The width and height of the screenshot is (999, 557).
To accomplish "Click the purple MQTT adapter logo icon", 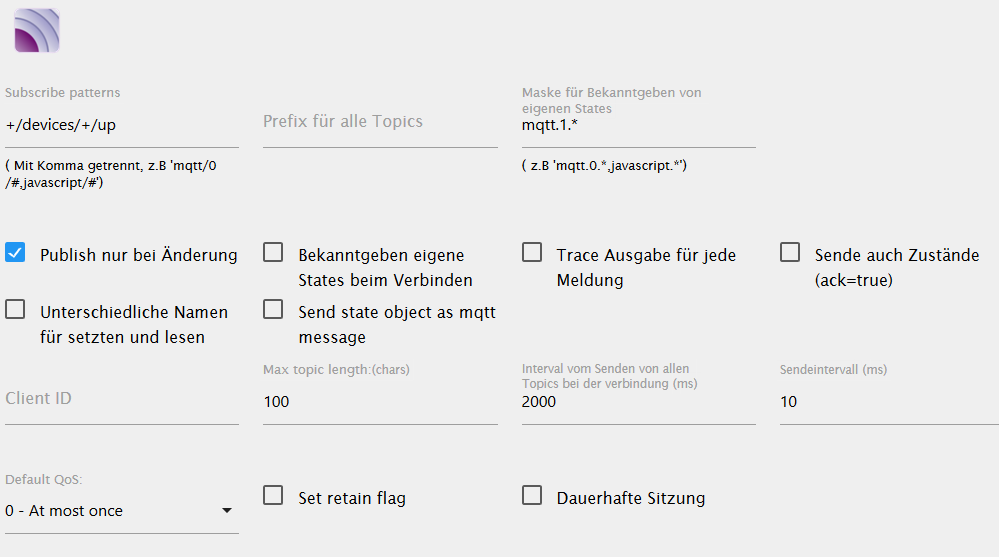I will [37, 30].
